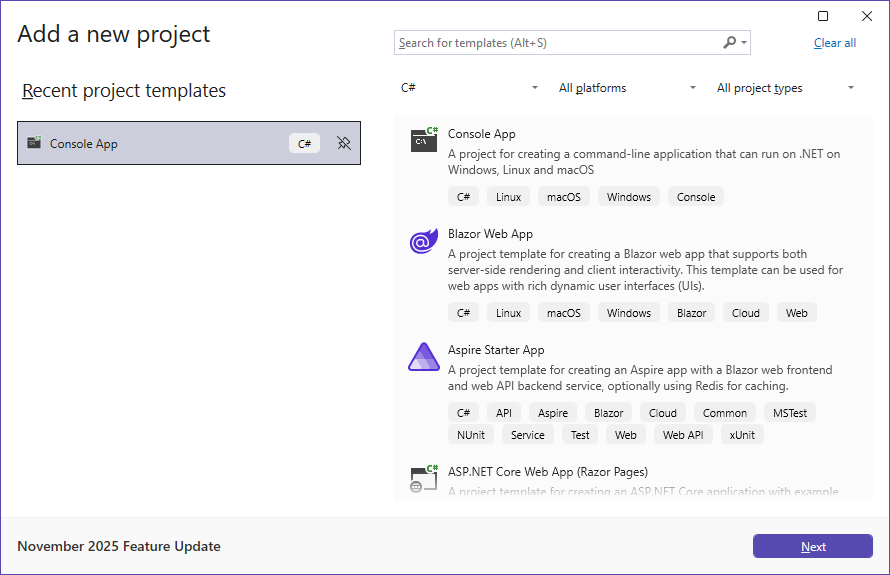This screenshot has height=575, width=890.
Task: Select the Console App template title
Action: 481,134
